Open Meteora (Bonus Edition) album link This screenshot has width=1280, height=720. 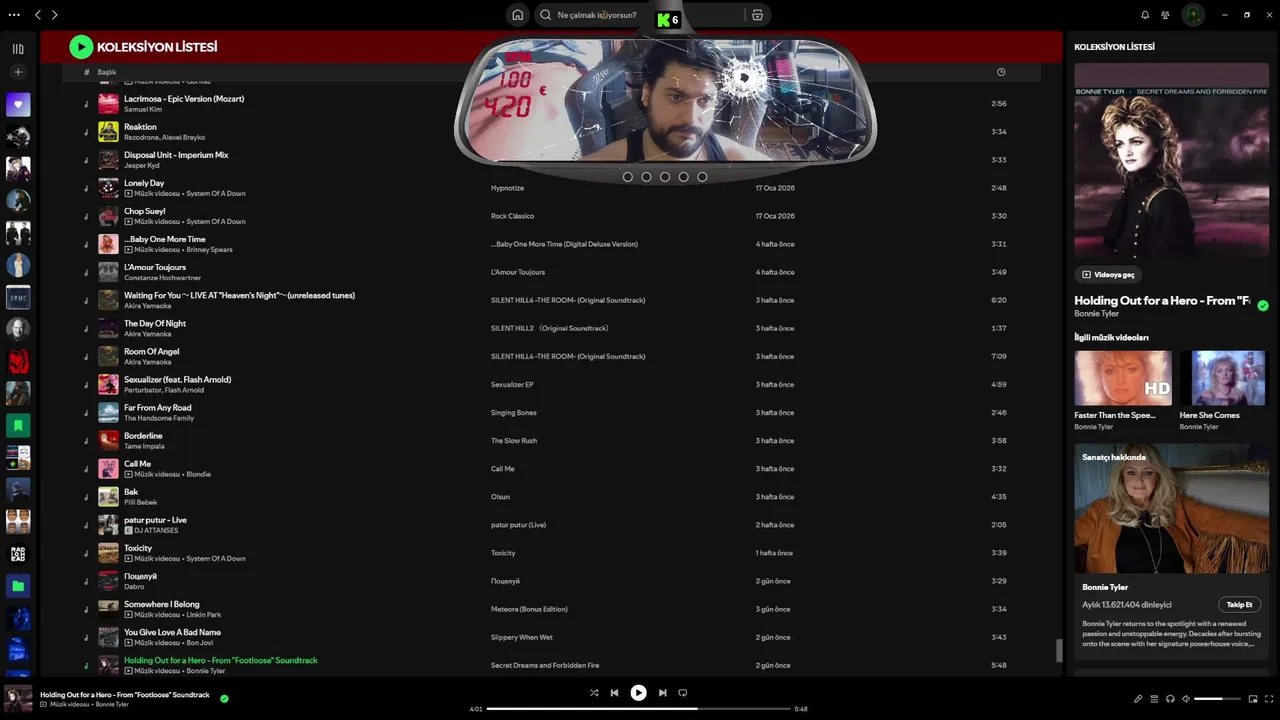529,609
